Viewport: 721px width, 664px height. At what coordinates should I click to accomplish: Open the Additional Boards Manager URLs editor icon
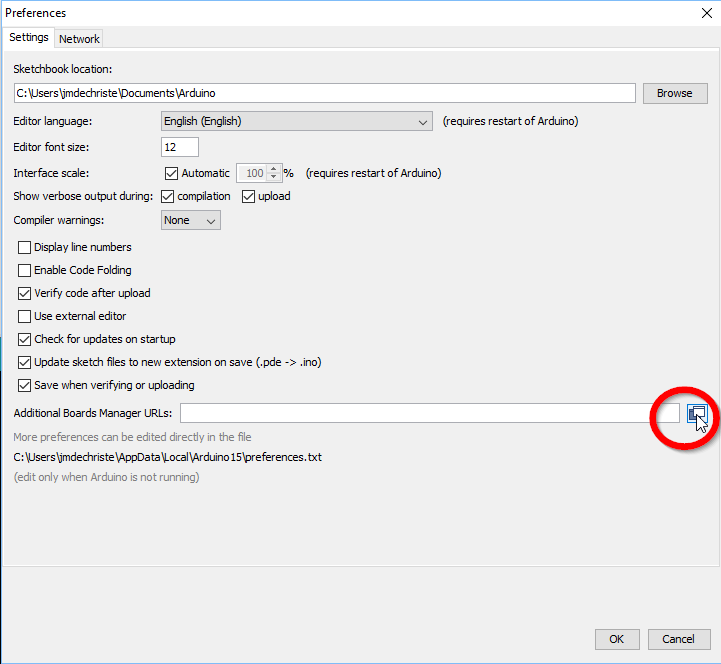click(697, 413)
